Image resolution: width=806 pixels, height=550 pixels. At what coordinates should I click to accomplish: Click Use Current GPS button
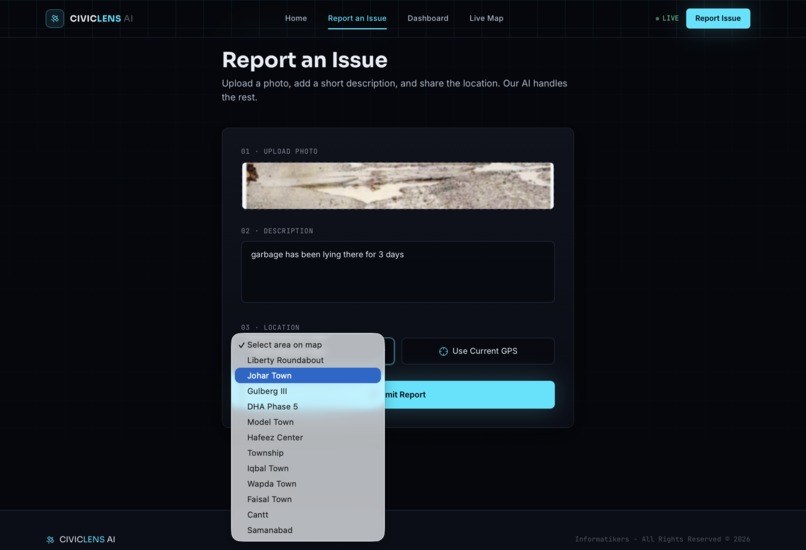point(478,351)
